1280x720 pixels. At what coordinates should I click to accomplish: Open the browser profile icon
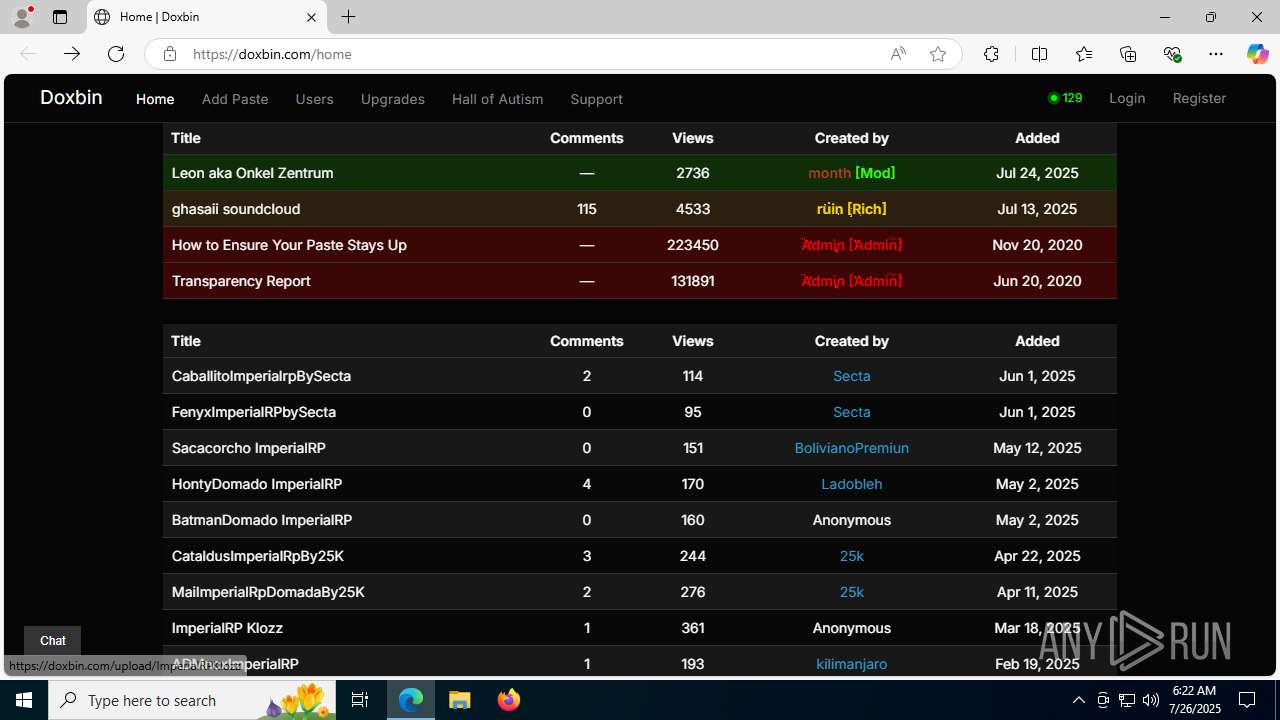tap(22, 17)
